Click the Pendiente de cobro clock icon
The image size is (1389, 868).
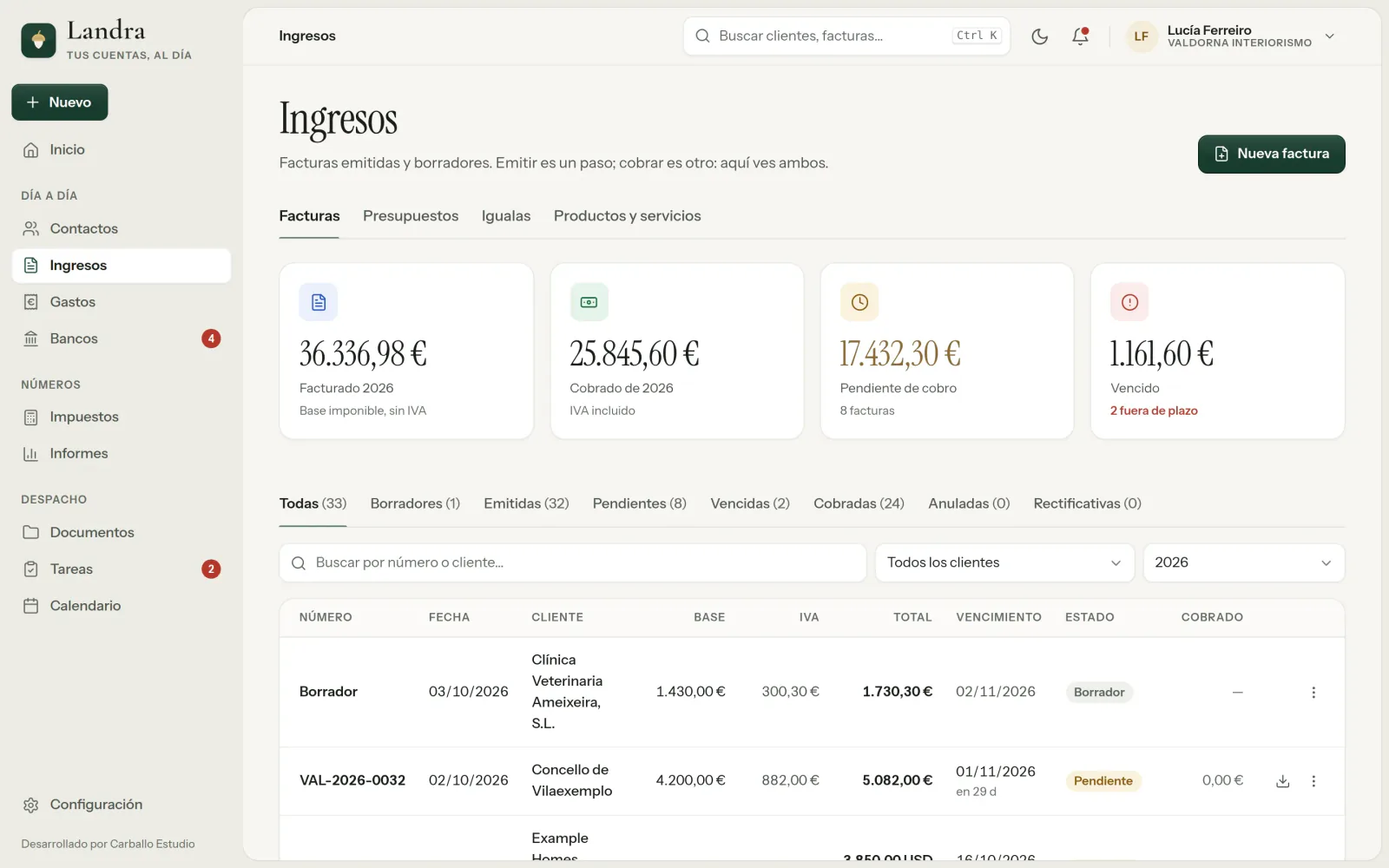[859, 302]
